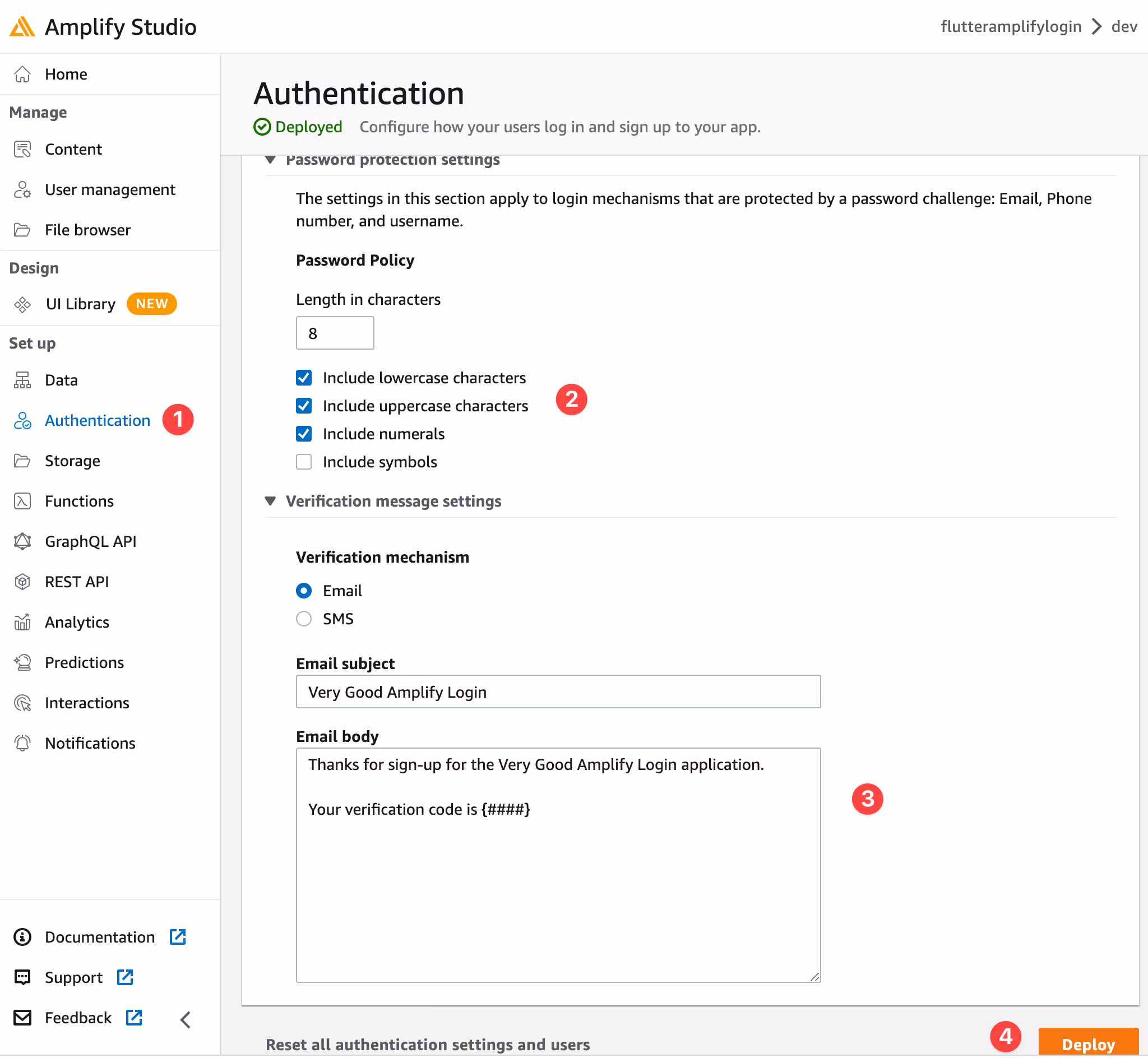Click the Email subject input field
Viewport: 1148px width, 1058px height.
tap(558, 692)
